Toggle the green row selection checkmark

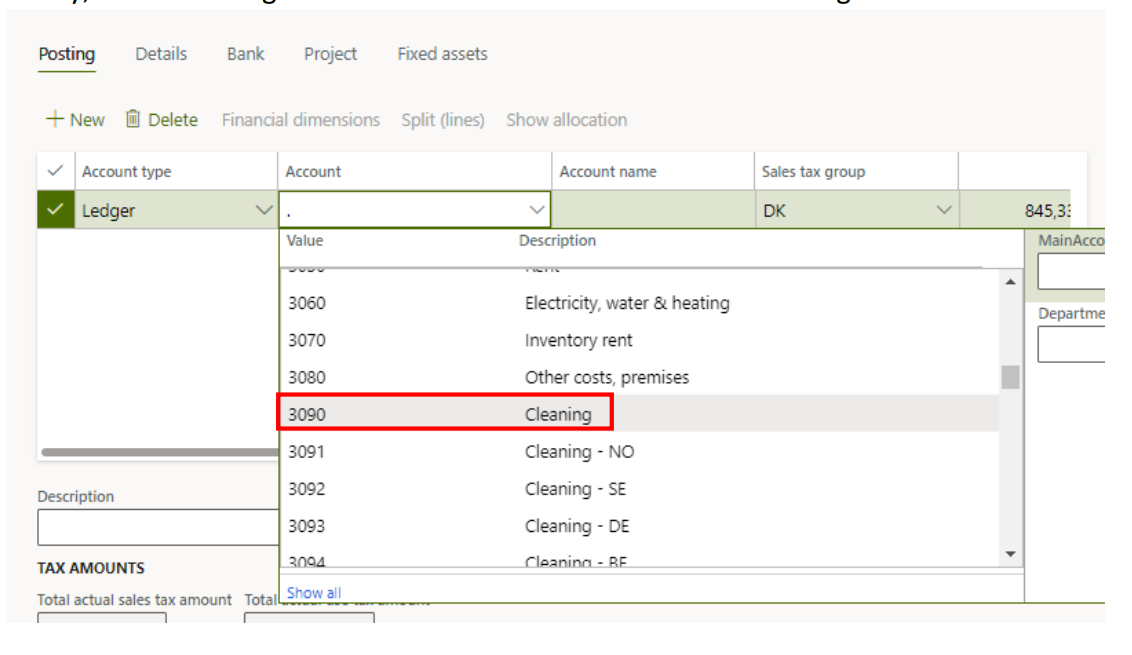click(x=55, y=210)
